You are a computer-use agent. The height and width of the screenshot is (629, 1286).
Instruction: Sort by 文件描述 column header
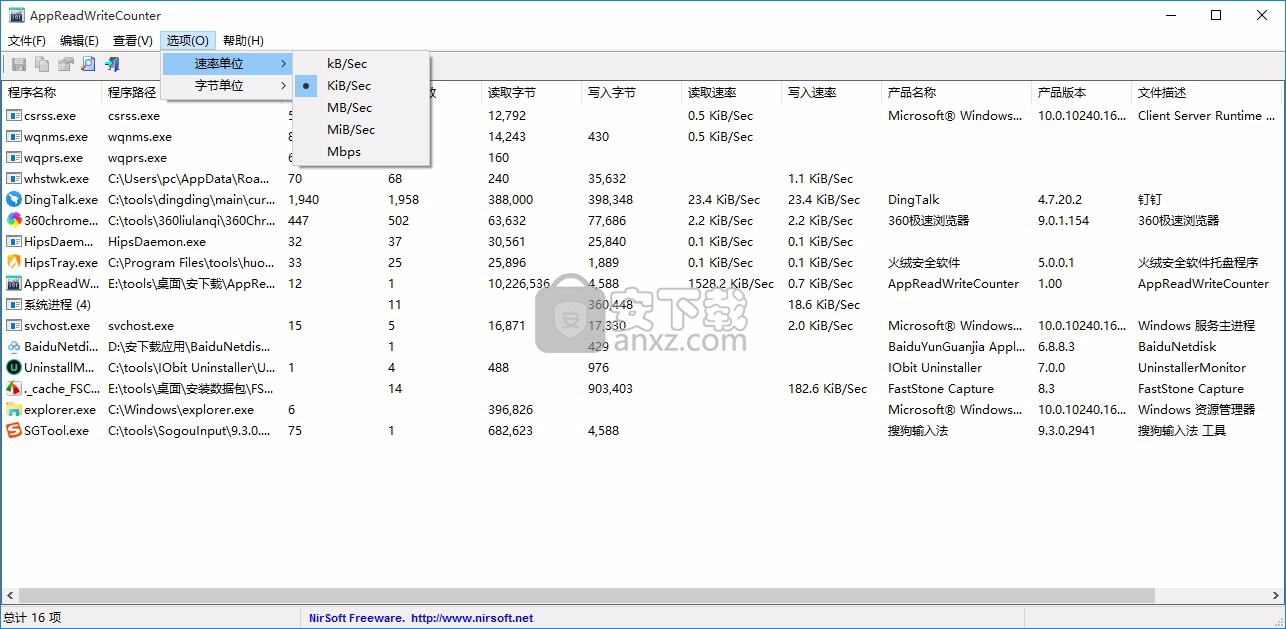[x=1206, y=93]
